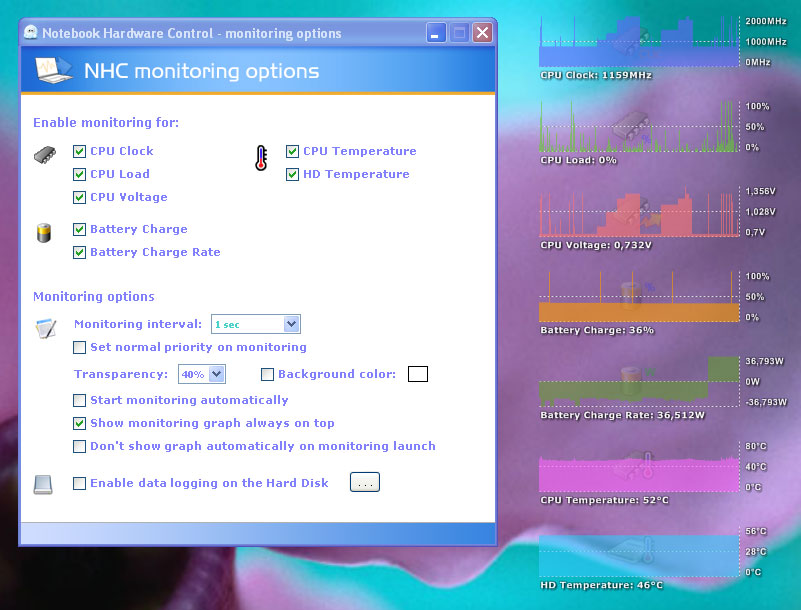Expand the Transparency percentage dropdown

[x=217, y=375]
